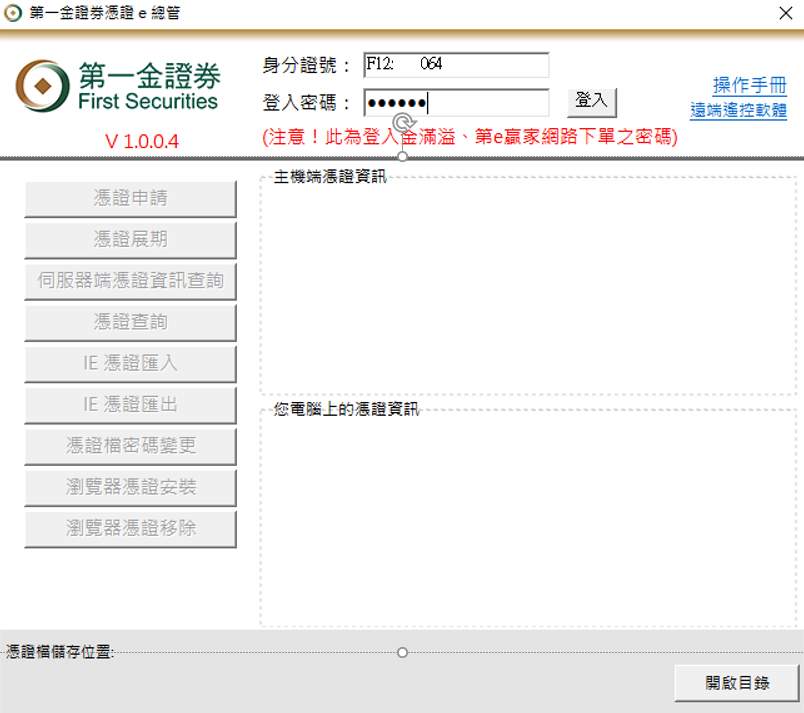Viewport: 804px width, 713px height.
Task: Click the IE 憑證匯出 button
Action: click(130, 405)
